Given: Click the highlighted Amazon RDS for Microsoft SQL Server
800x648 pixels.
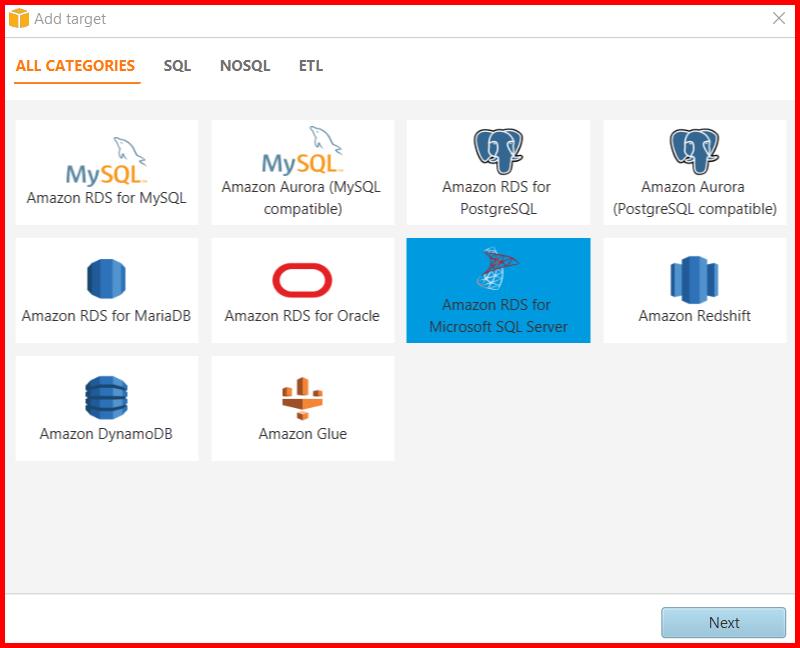Looking at the screenshot, I should pyautogui.click(x=498, y=290).
